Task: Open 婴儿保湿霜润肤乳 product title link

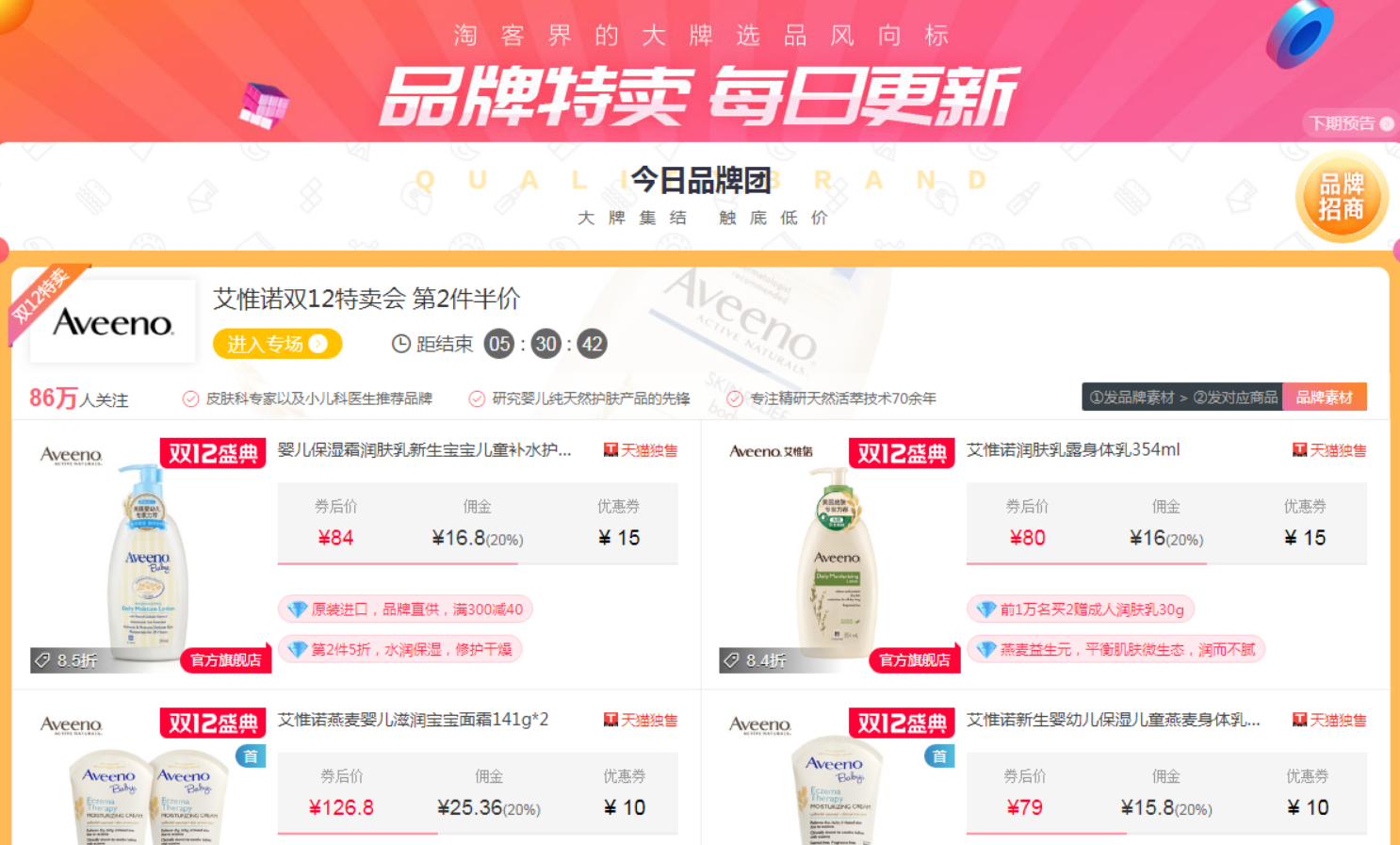Action: click(424, 450)
